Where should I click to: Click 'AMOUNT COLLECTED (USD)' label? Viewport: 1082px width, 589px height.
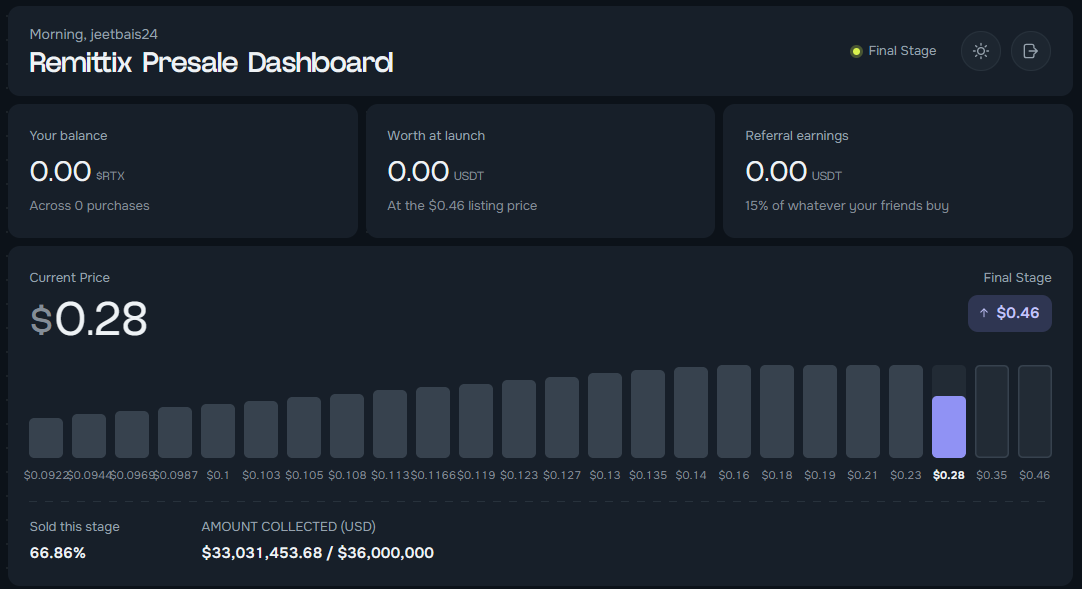coord(288,526)
